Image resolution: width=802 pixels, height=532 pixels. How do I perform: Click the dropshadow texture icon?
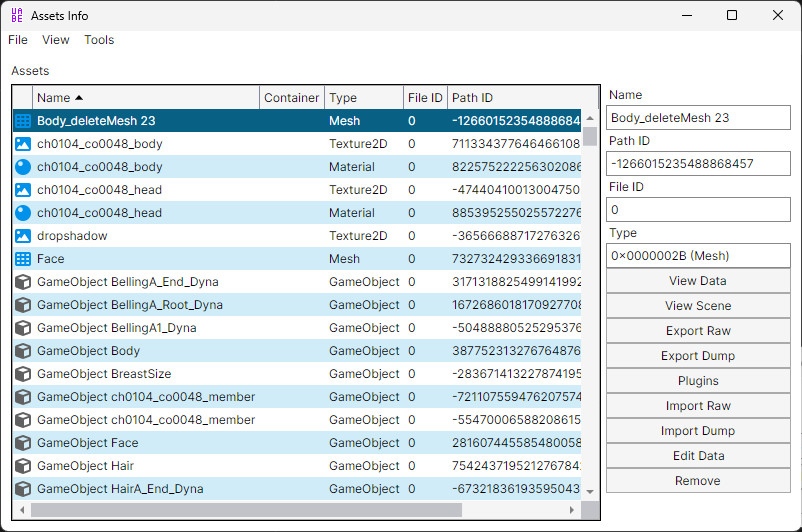pyautogui.click(x=23, y=236)
